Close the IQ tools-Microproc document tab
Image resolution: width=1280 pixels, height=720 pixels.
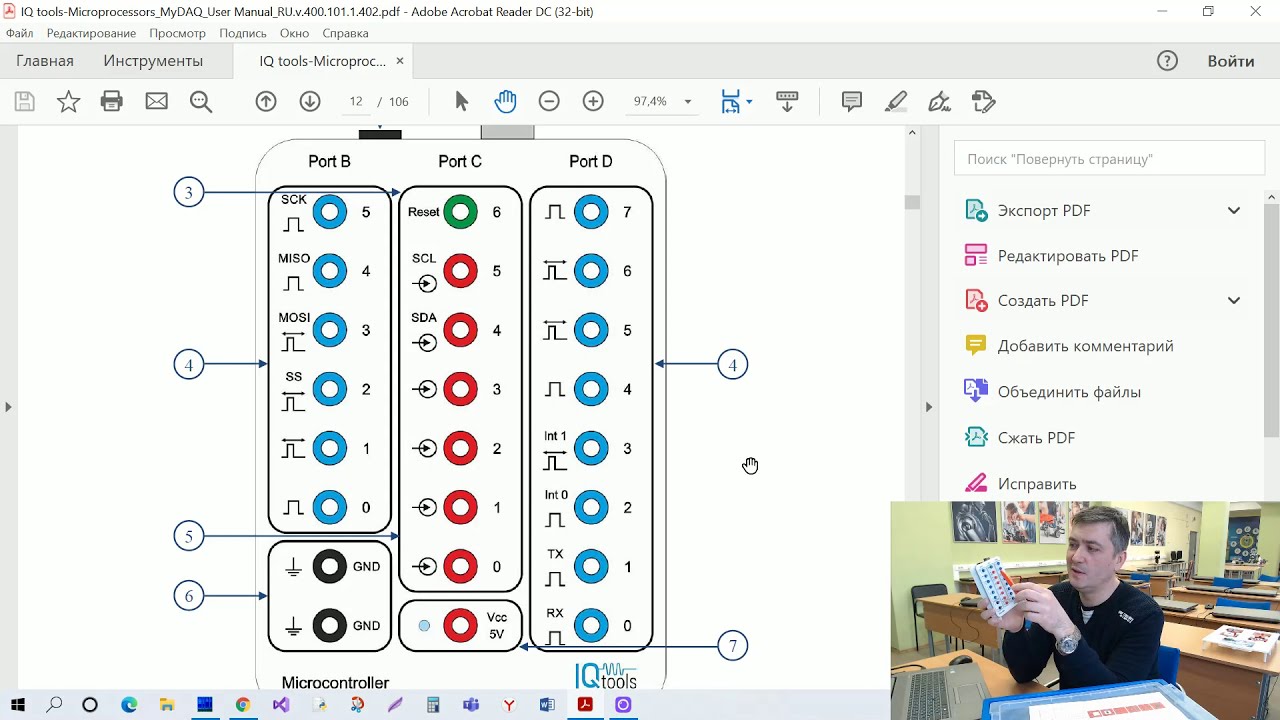pos(400,61)
